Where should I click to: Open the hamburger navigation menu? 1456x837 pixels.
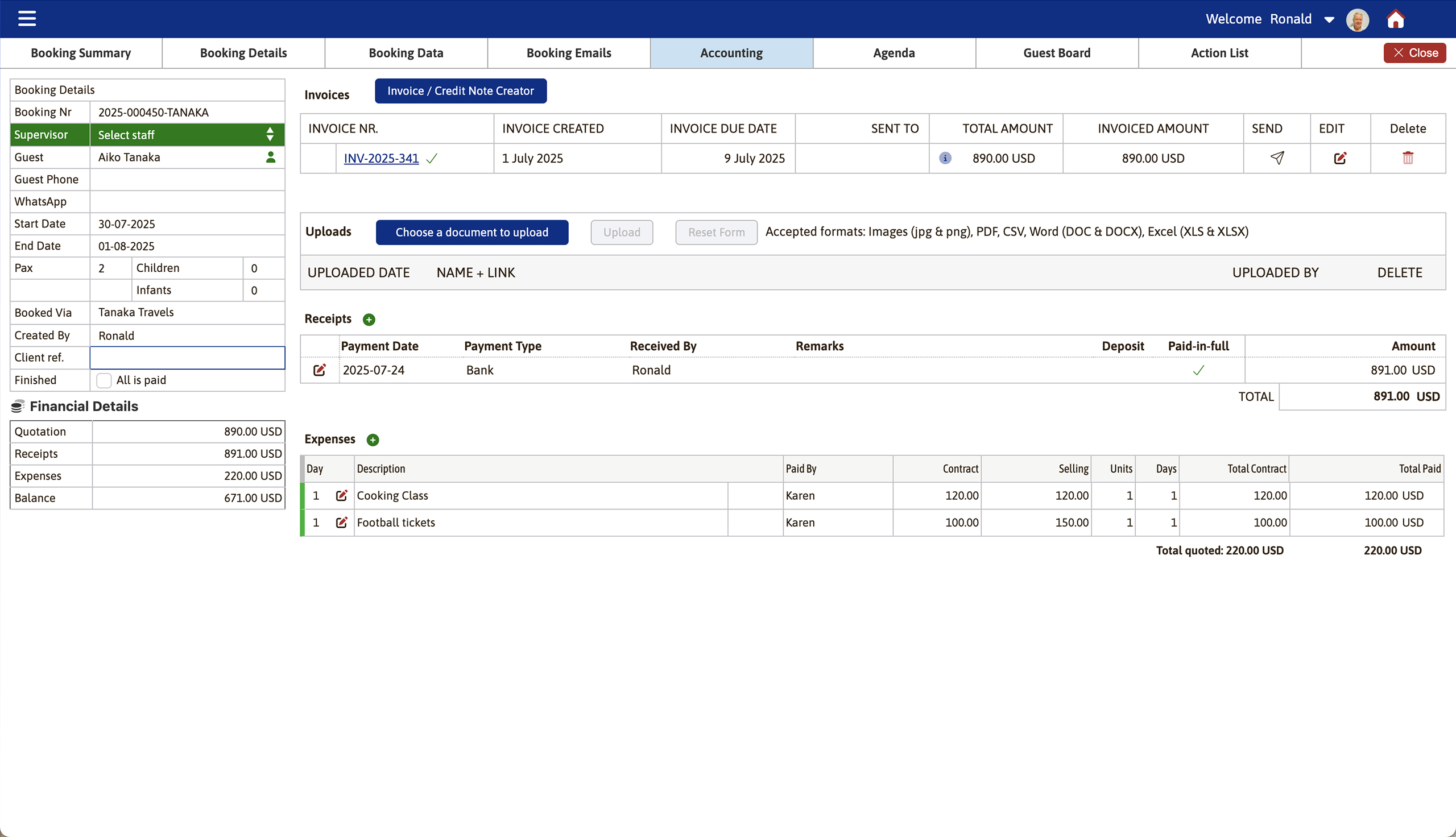(x=26, y=18)
